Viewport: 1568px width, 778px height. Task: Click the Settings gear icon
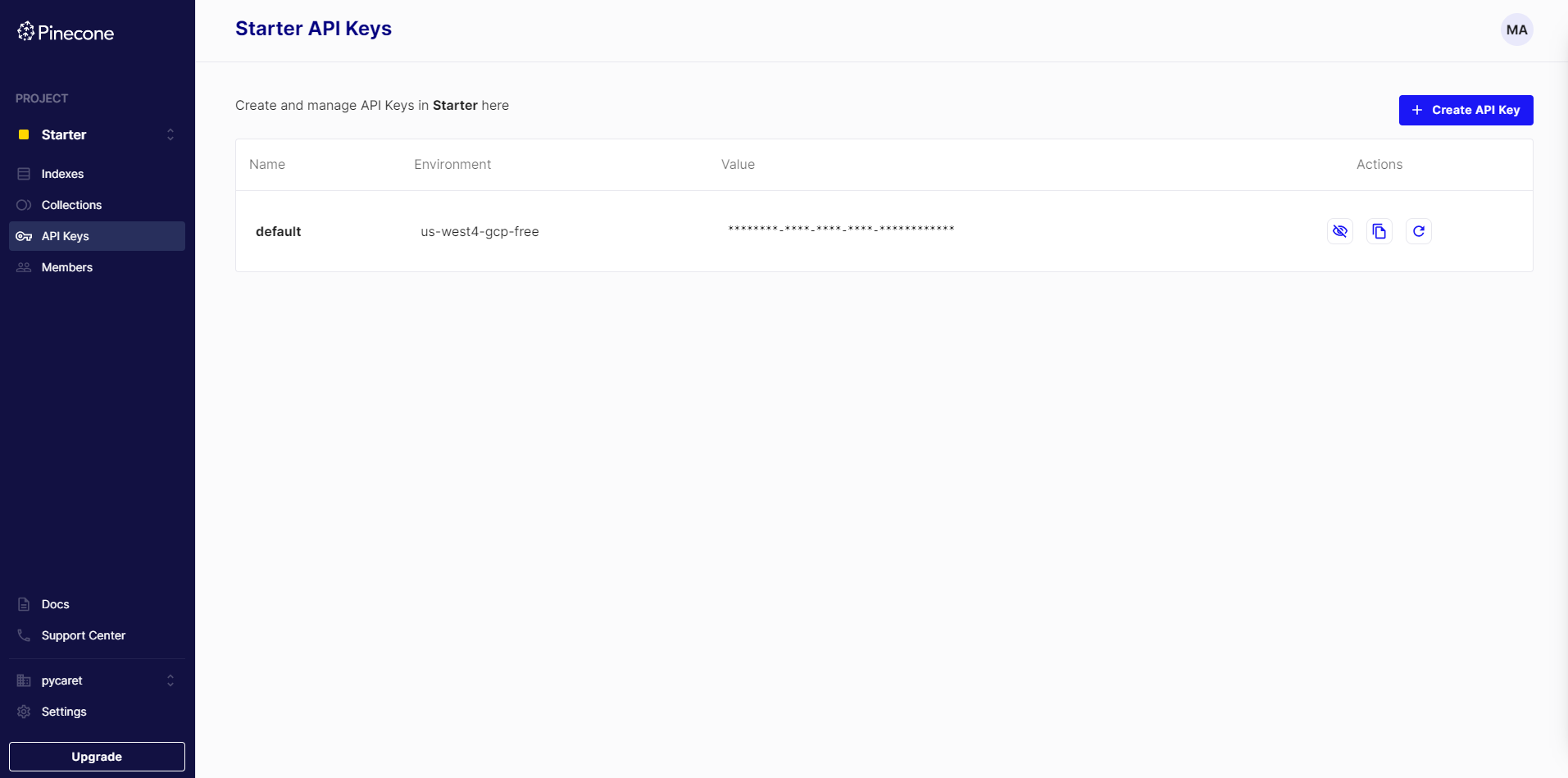[x=24, y=712]
